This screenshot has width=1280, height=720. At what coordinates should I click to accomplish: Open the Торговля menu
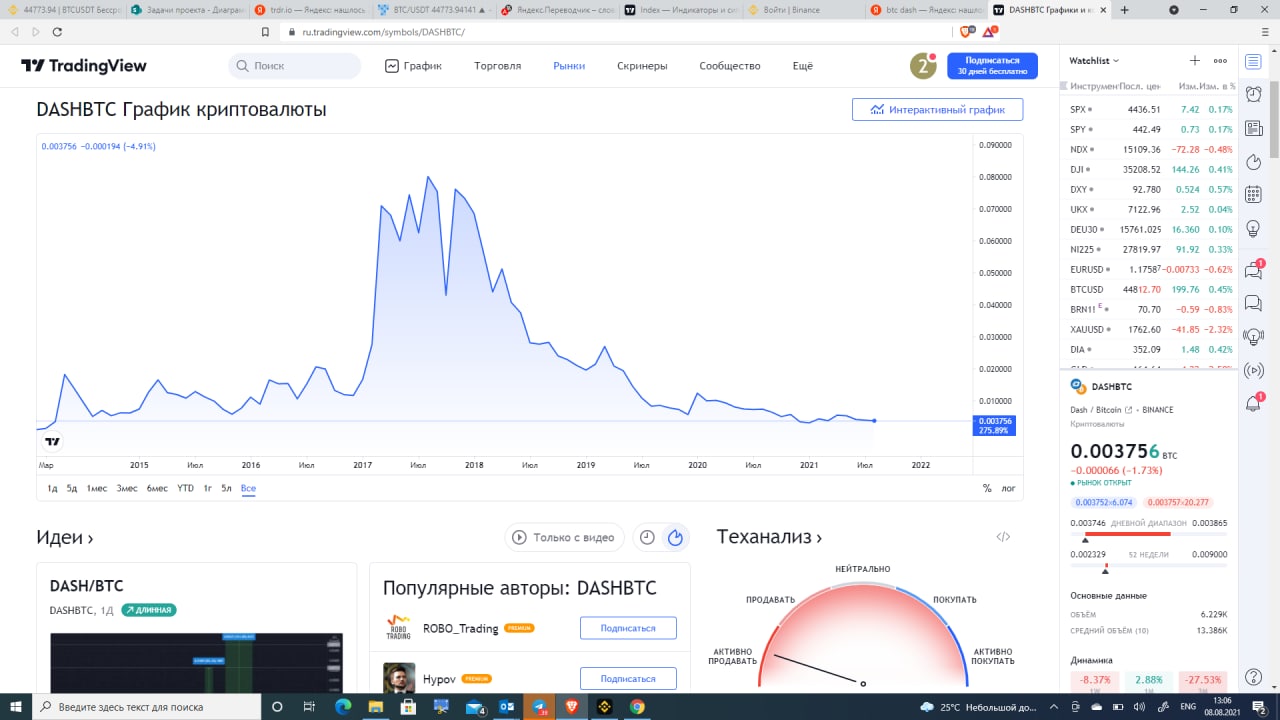click(497, 66)
